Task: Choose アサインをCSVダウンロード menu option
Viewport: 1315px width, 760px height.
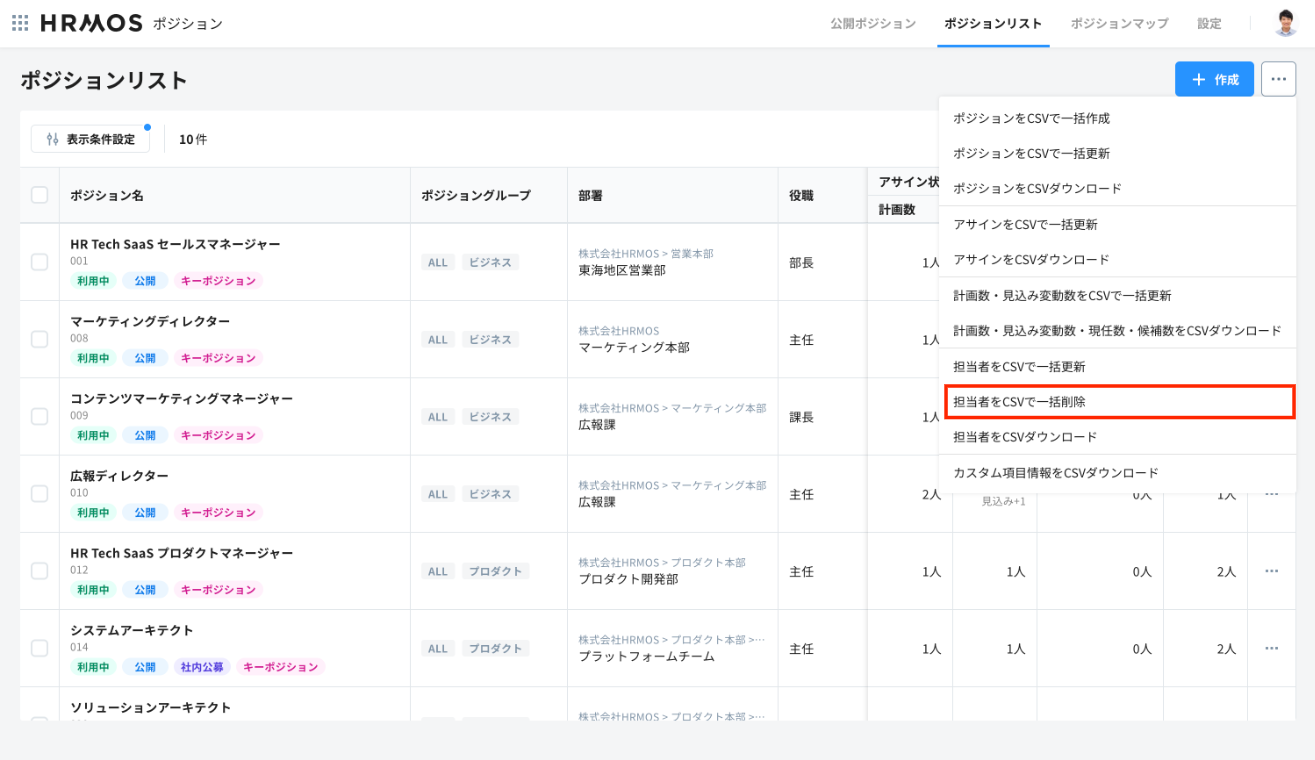Action: 1031,260
